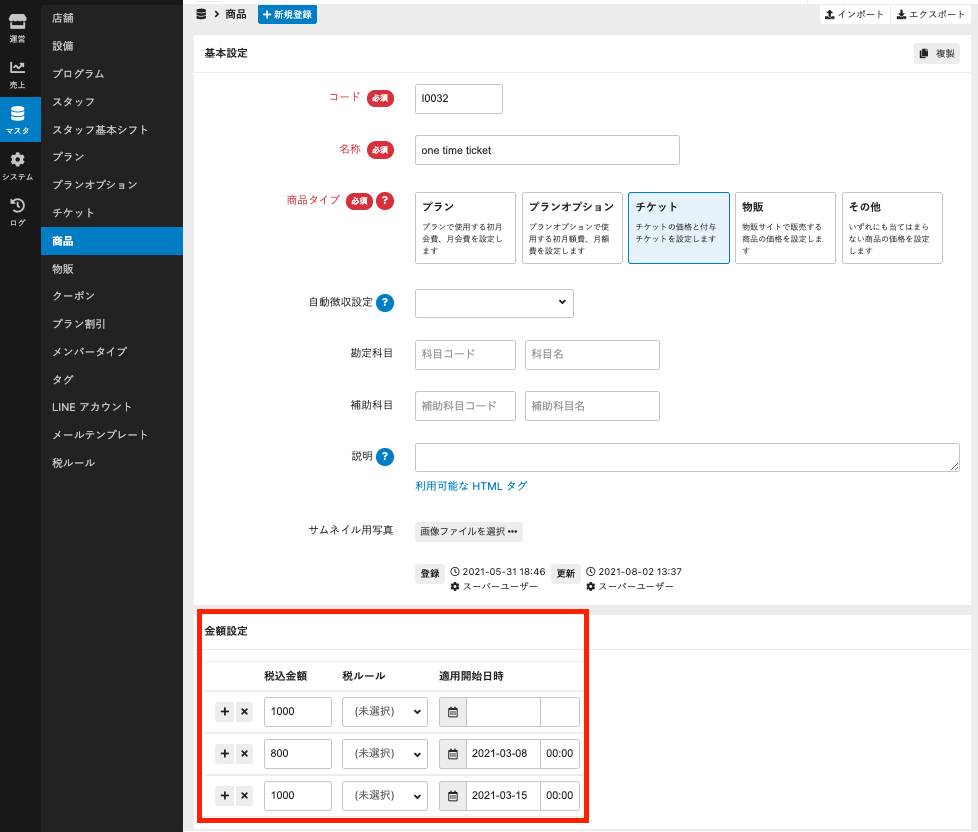Image resolution: width=978 pixels, height=832 pixels.
Task: Click the 複製 duplicate button
Action: click(936, 54)
